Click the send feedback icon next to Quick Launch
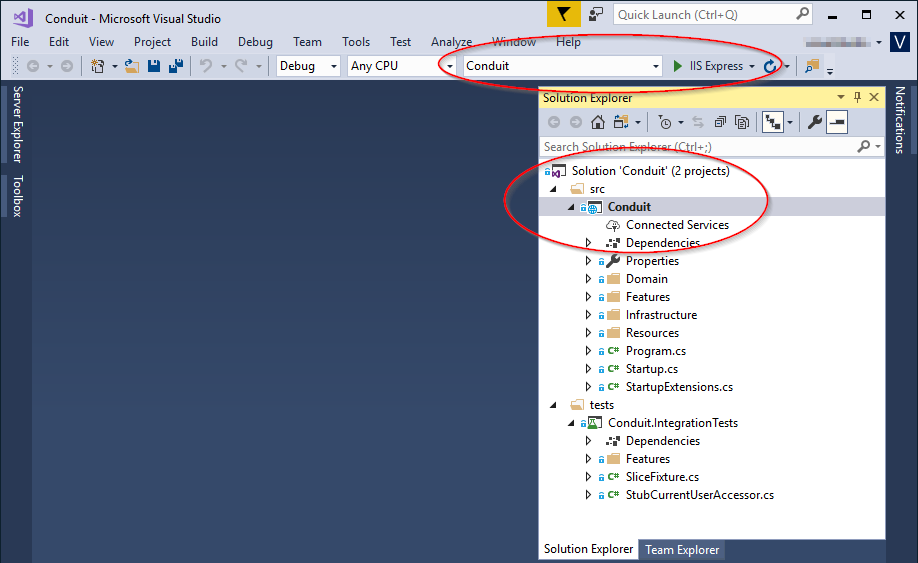The width and height of the screenshot is (918, 563). click(596, 14)
